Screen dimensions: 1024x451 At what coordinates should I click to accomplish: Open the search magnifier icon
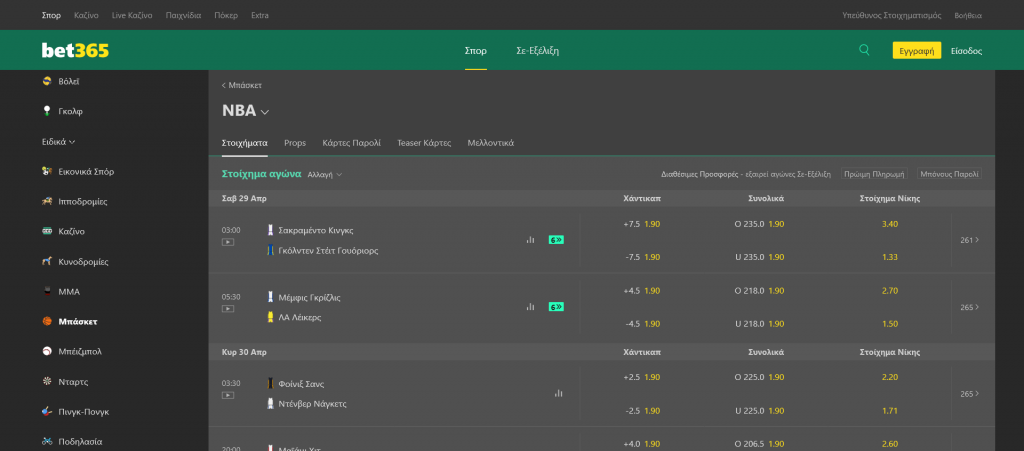864,50
